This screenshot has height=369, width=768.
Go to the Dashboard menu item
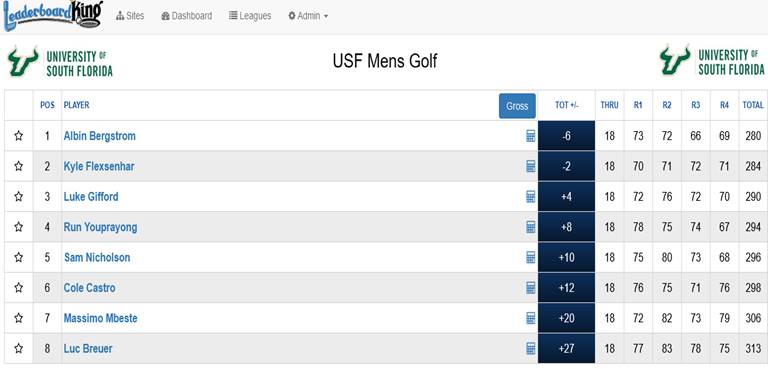(187, 16)
